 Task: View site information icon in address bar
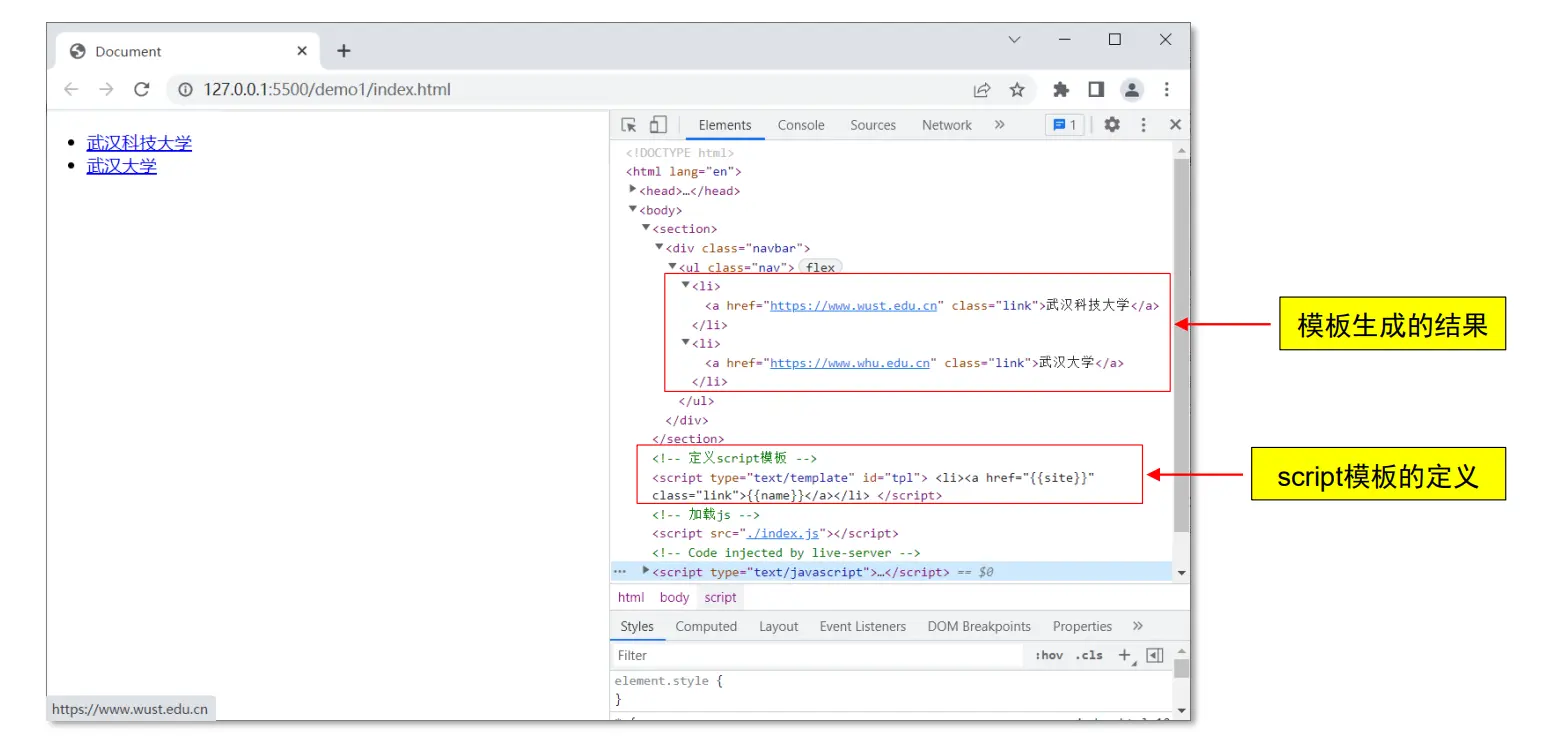point(185,90)
